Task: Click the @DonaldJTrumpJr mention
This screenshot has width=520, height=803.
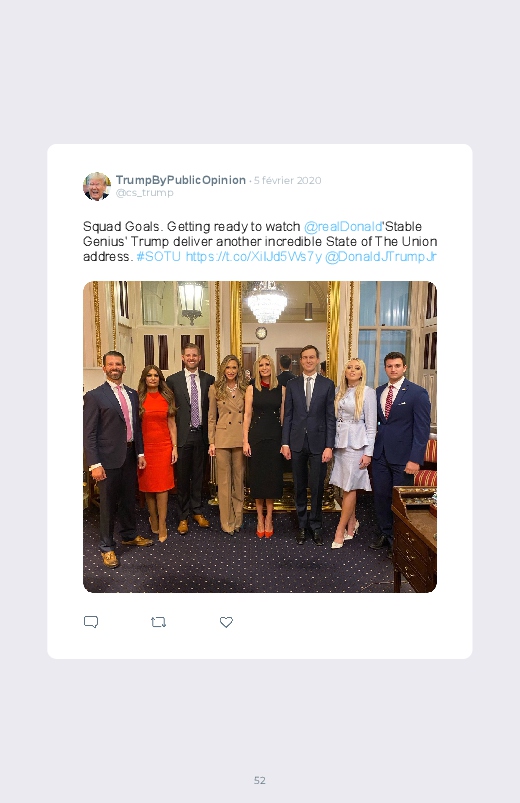Action: 381,257
